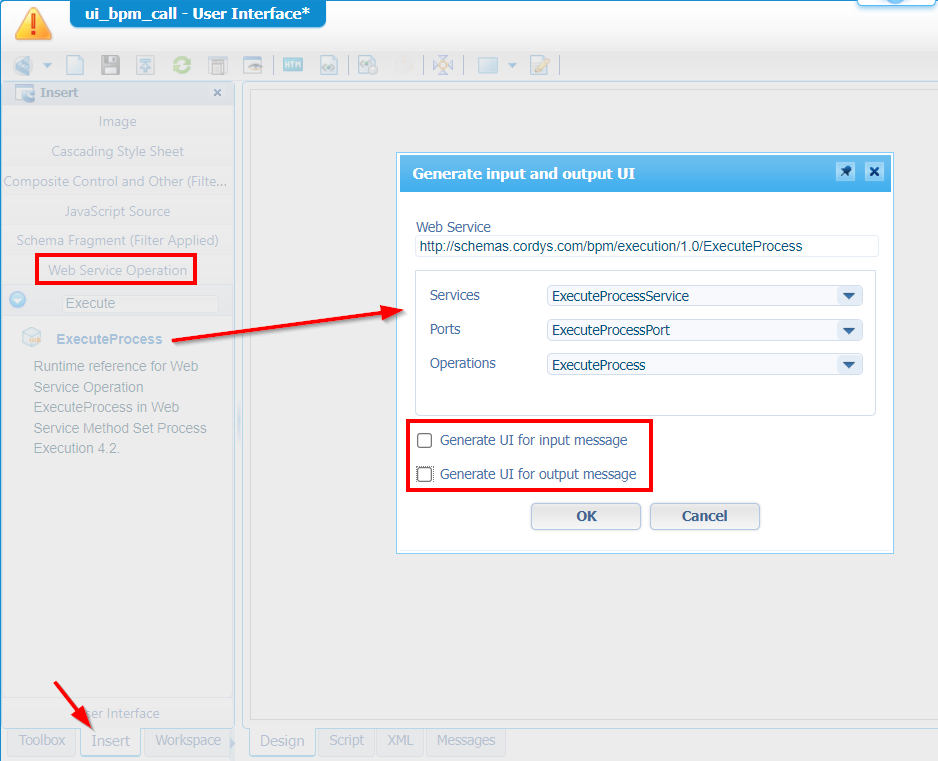Click the Execute filter text field
Screen dimensions: 938x761
tap(140, 303)
